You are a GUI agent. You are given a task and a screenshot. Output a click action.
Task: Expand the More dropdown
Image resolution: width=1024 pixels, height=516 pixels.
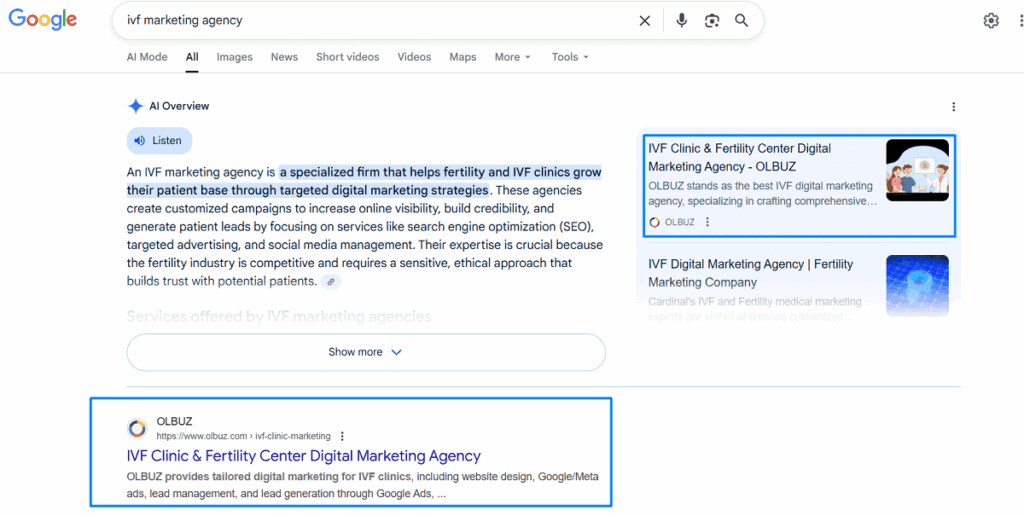coord(513,57)
